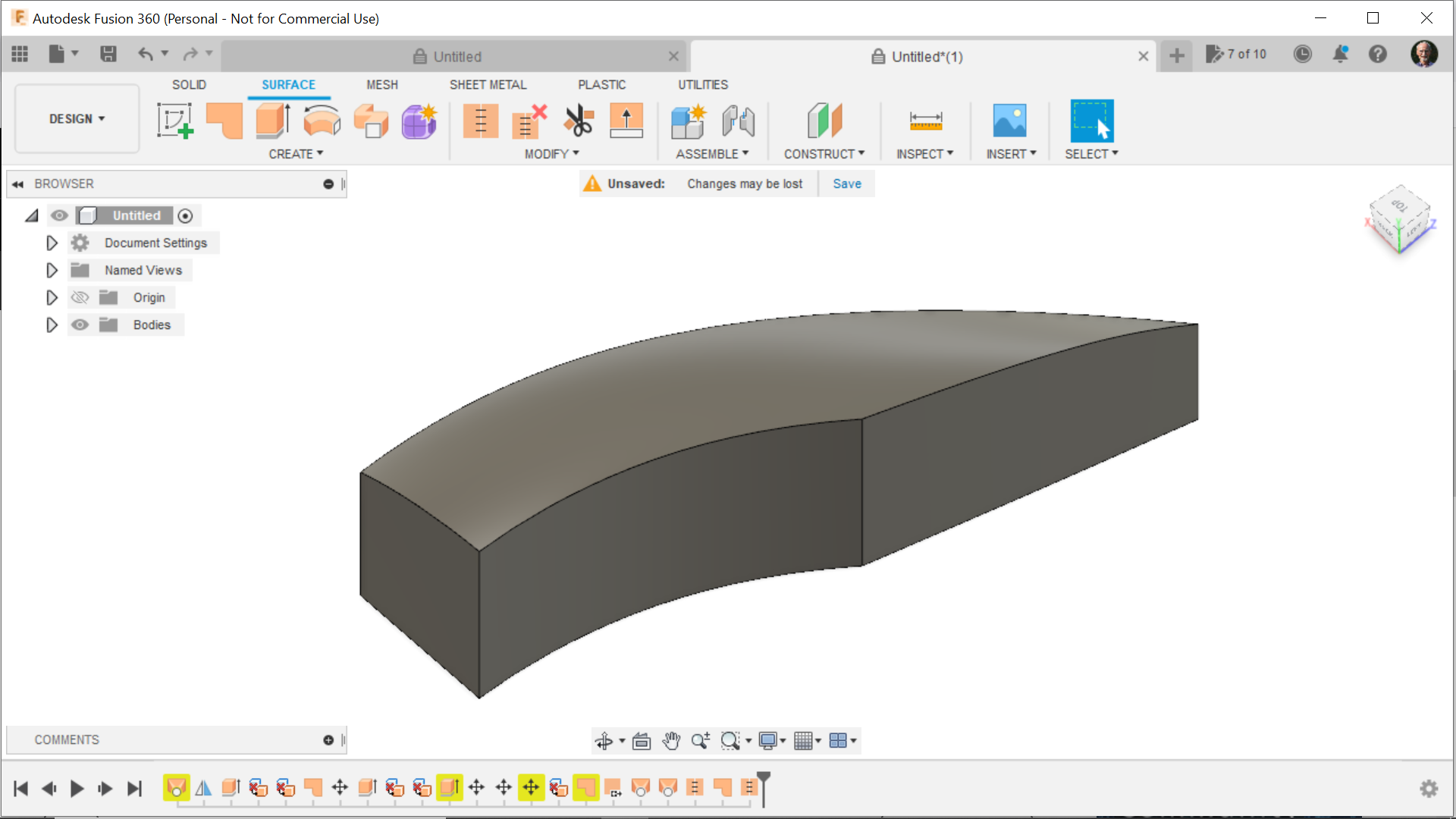Hide the Bodies folder via eye
Viewport: 1456px width, 819px height.
(x=80, y=325)
